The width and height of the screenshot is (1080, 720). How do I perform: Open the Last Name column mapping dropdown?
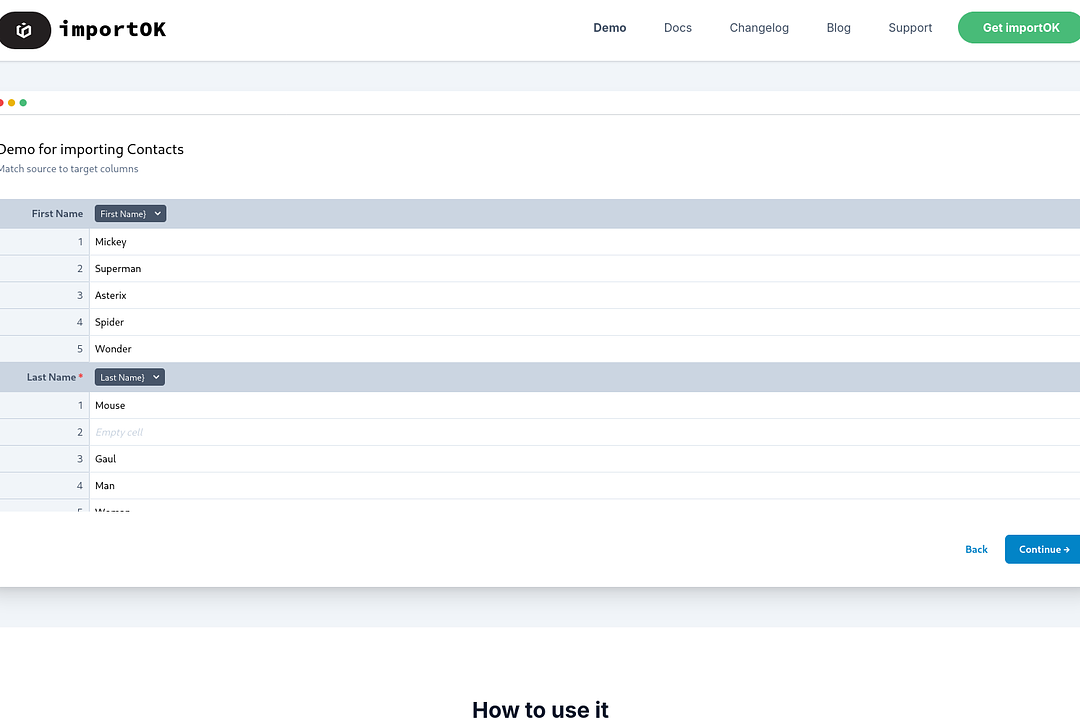point(130,377)
